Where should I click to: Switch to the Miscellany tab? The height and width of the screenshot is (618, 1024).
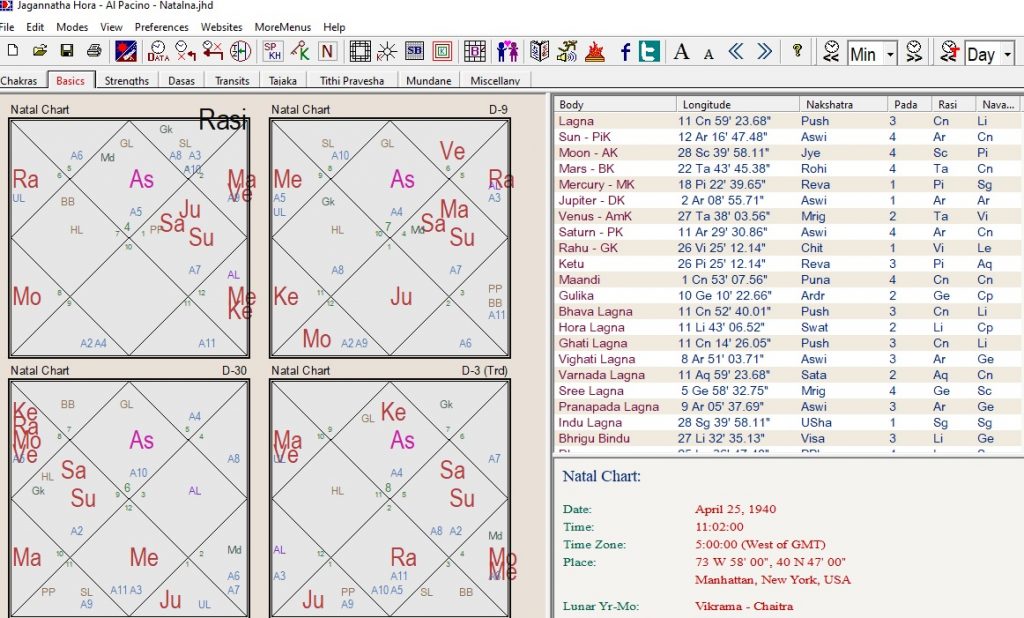(x=495, y=80)
